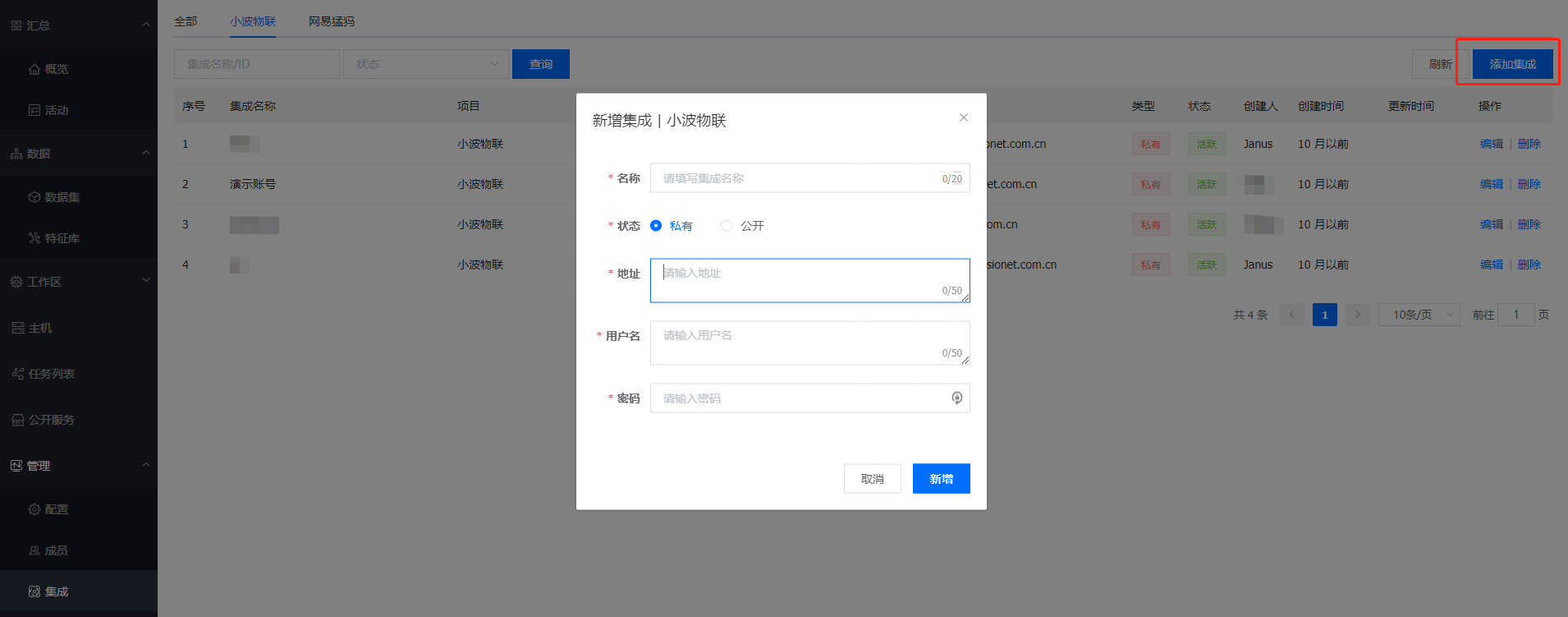
Task: Go to previous page arrow
Action: [1291, 315]
